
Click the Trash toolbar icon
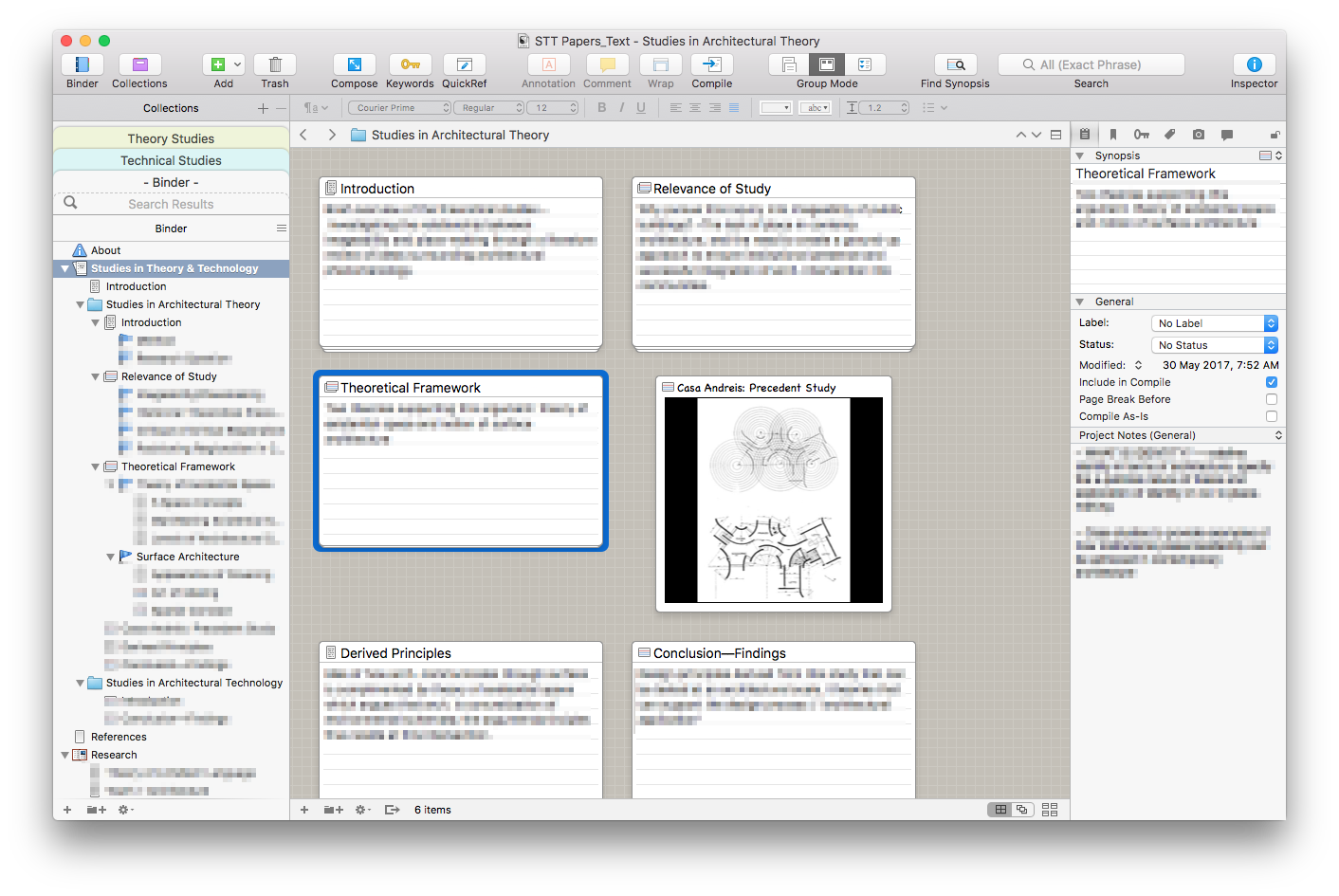[x=275, y=64]
